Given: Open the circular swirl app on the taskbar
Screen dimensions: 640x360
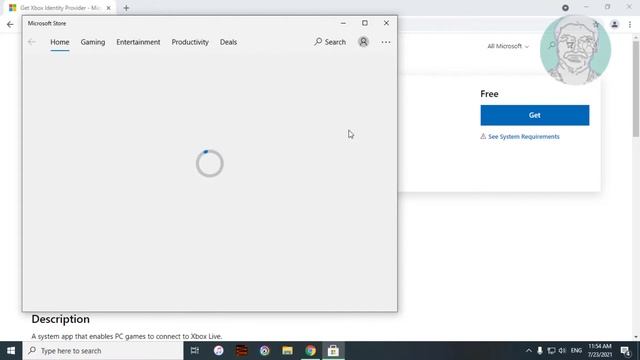Looking at the screenshot, I should [x=264, y=351].
